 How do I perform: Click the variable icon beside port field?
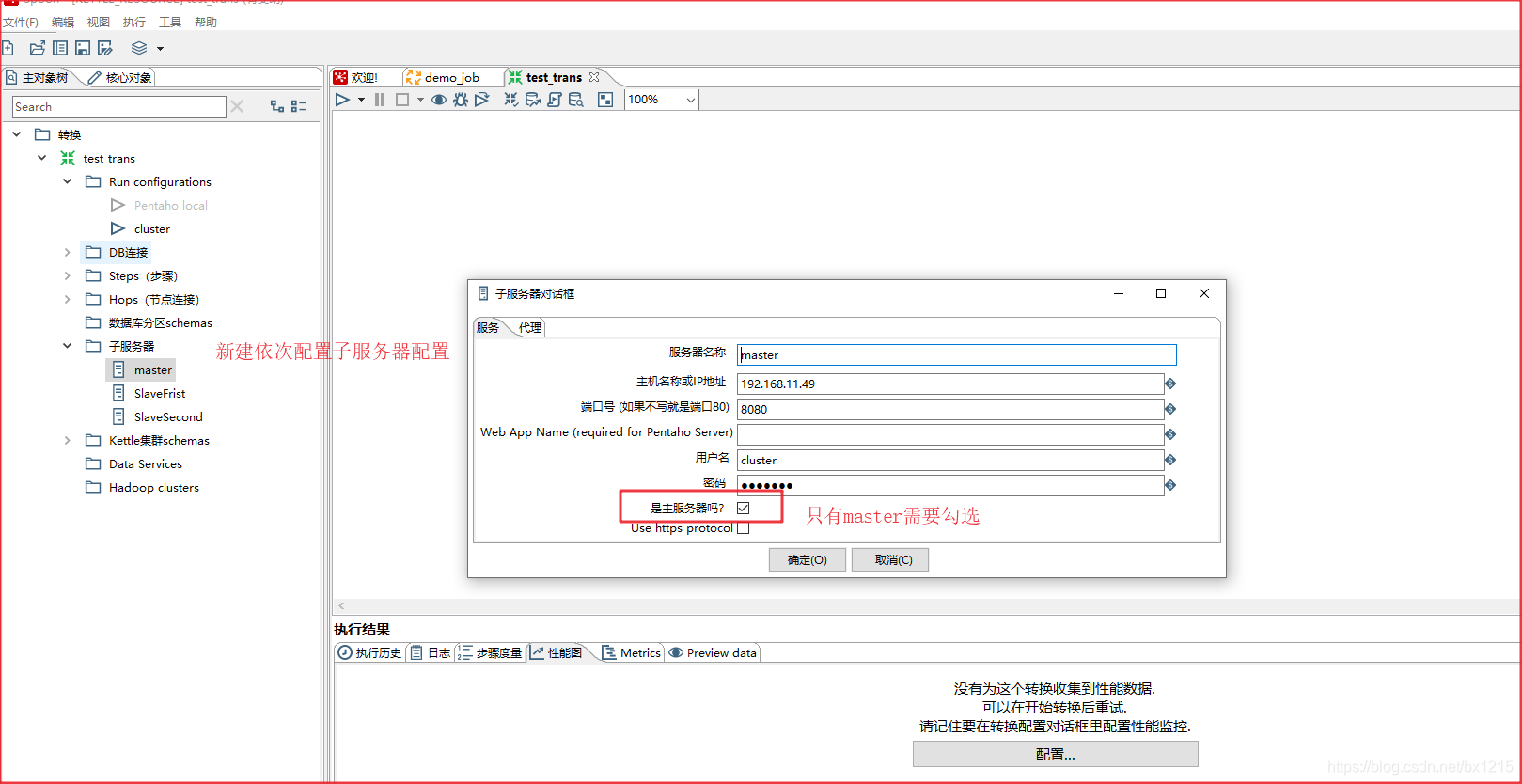[x=1170, y=409]
